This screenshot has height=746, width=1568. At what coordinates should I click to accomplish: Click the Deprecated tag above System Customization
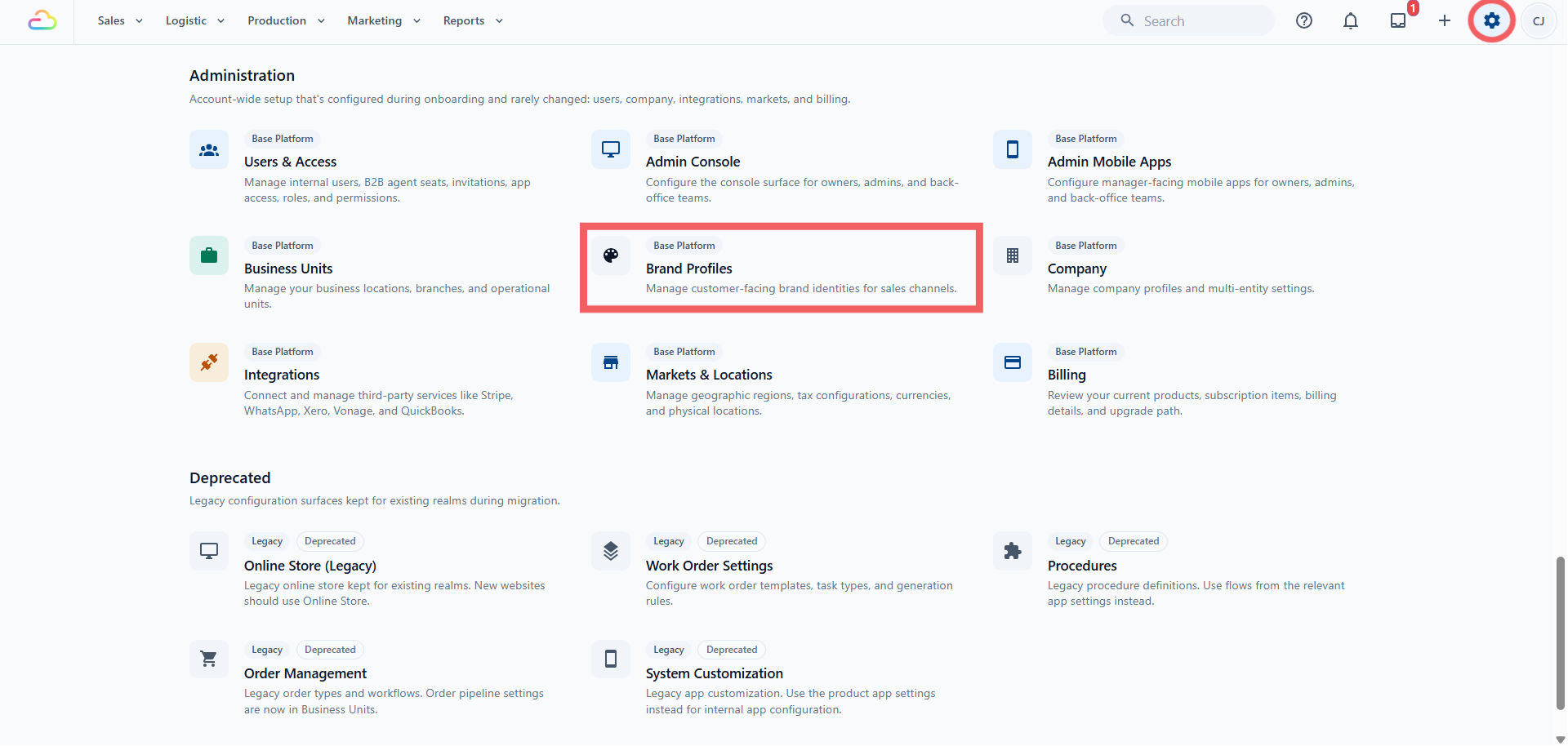pyautogui.click(x=732, y=650)
